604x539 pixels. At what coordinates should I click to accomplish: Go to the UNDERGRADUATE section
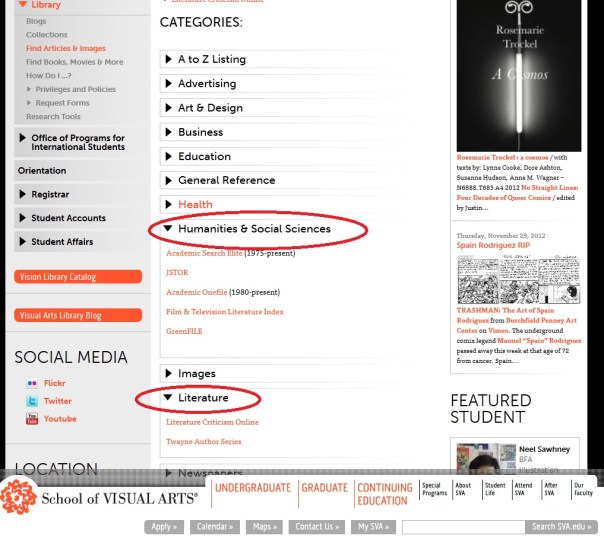[x=253, y=488]
